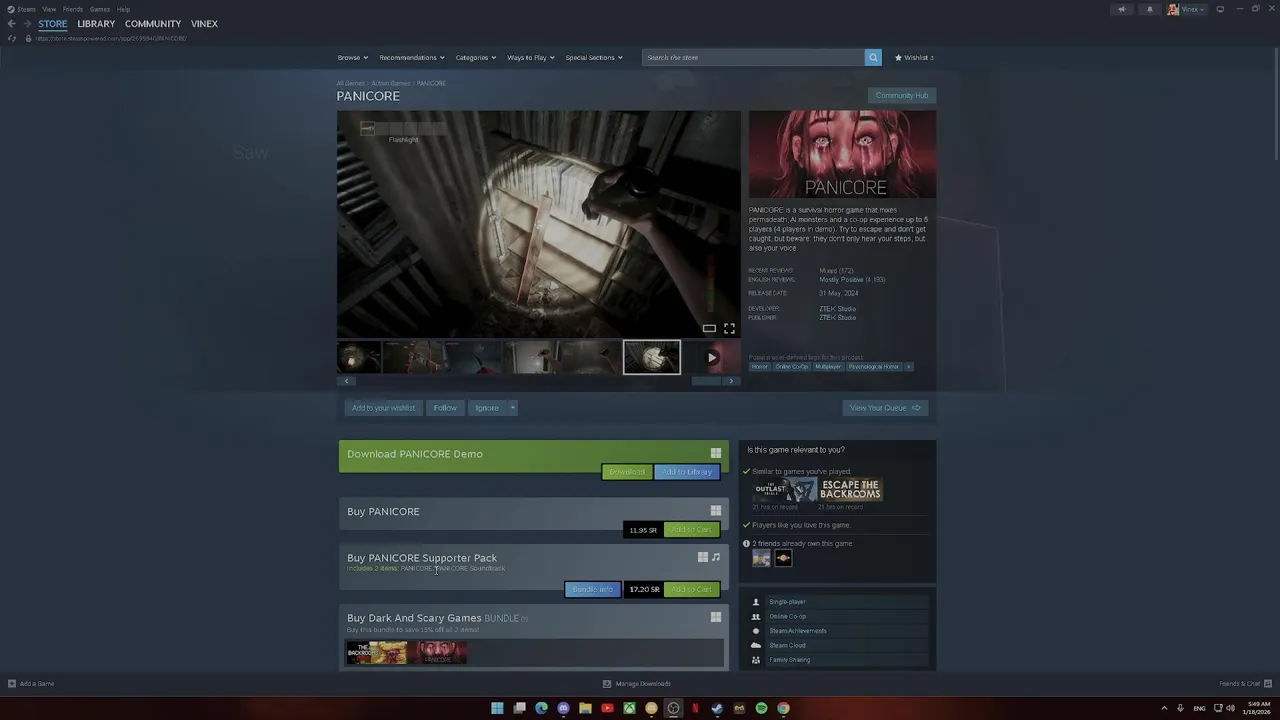Expand the Special Sections dropdown

(x=594, y=57)
